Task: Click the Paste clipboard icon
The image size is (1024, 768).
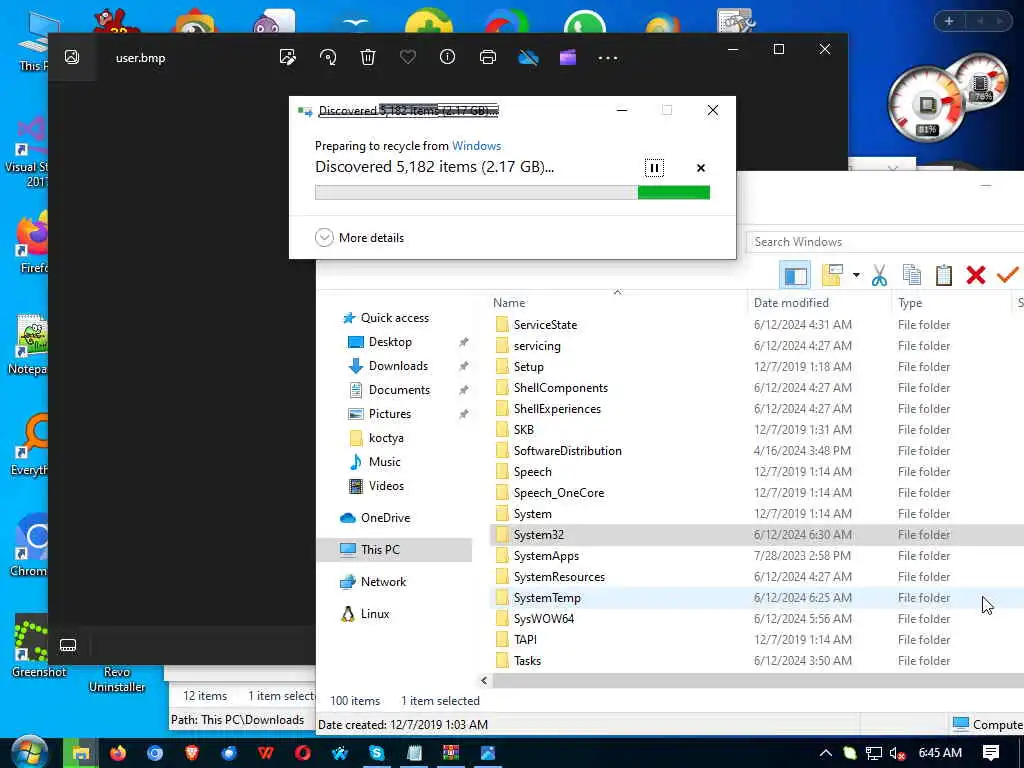Action: point(944,275)
